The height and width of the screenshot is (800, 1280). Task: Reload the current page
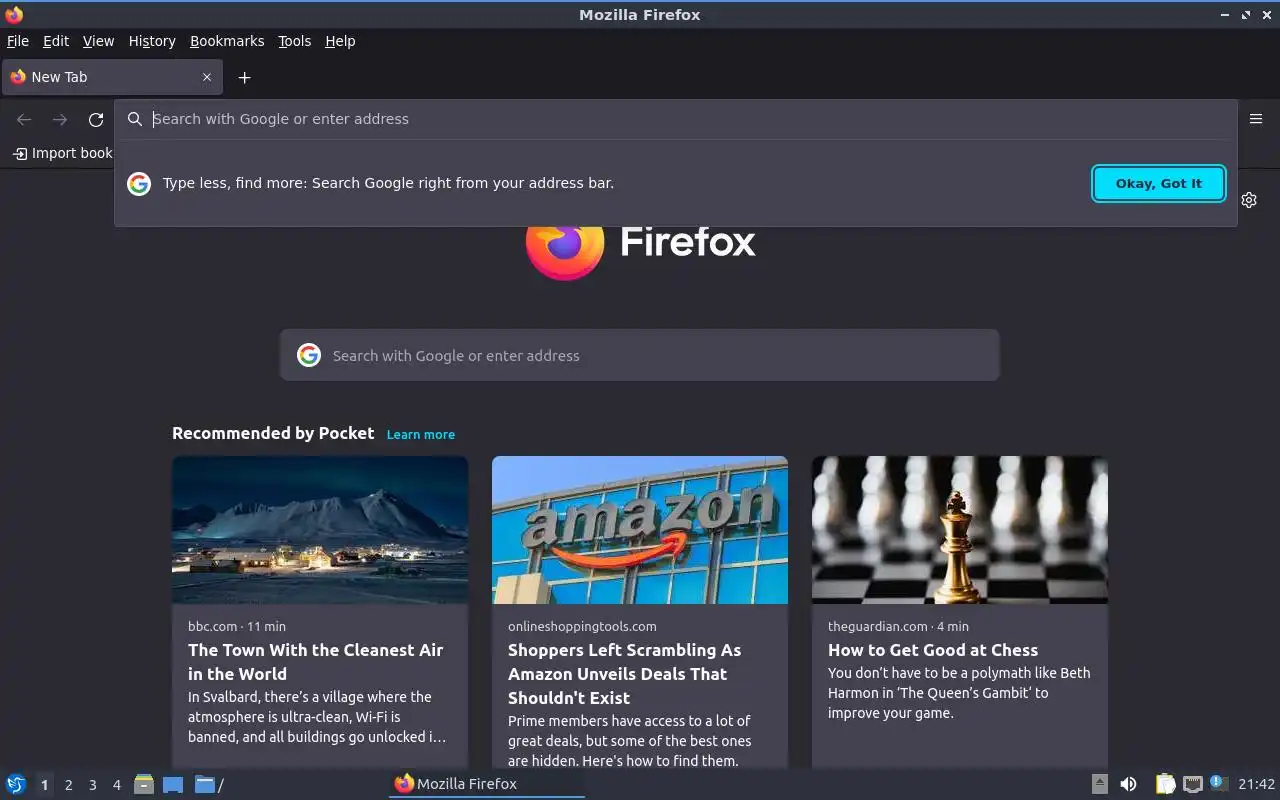[96, 119]
